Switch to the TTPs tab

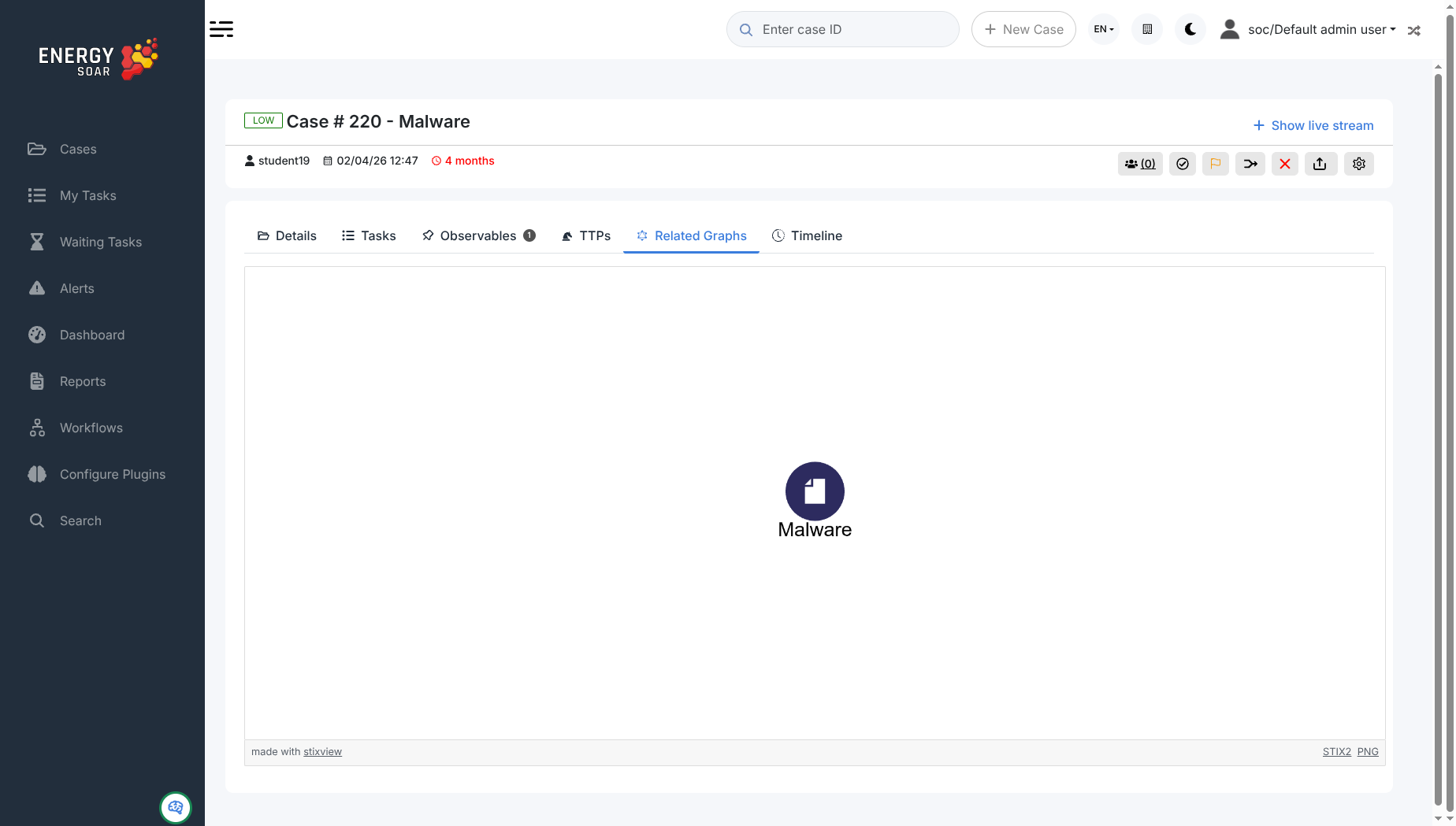click(x=586, y=235)
